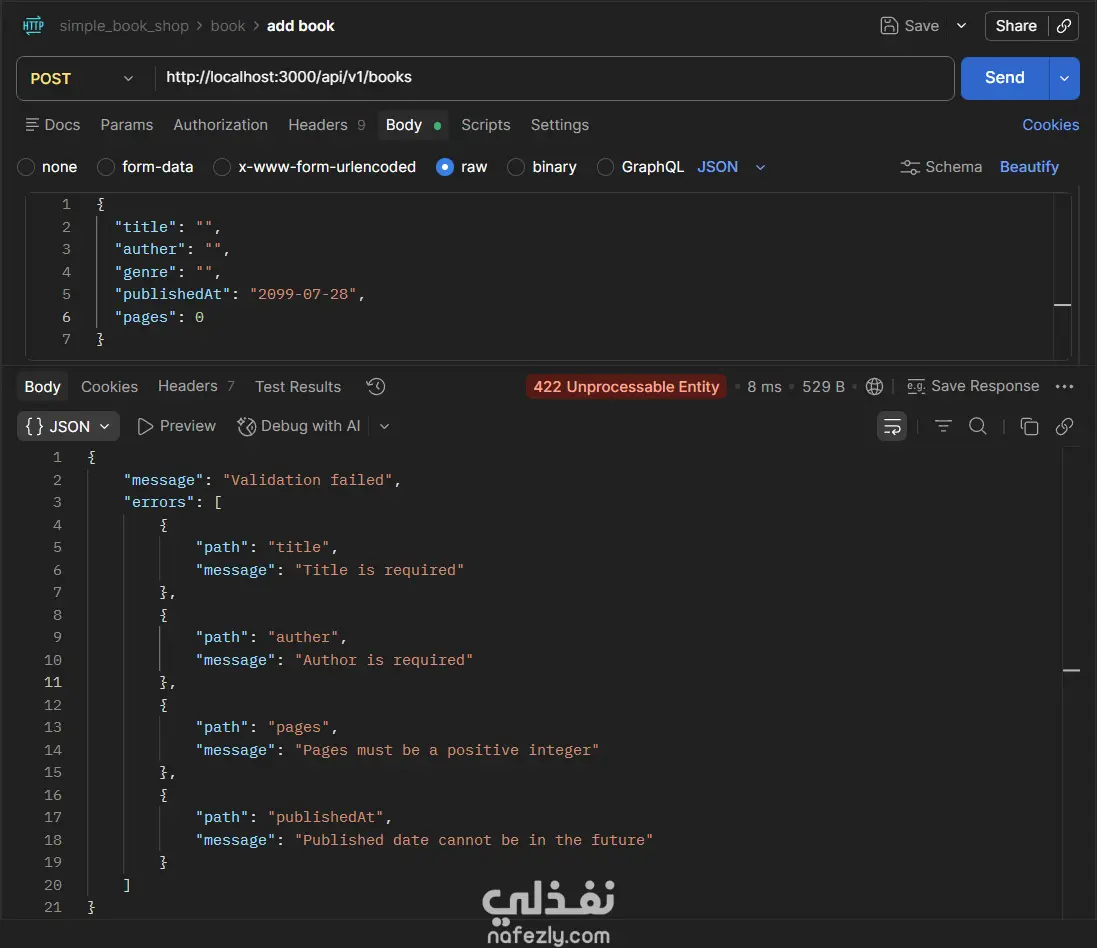Click the publishedAt date value in body
1097x948 pixels.
(x=303, y=295)
